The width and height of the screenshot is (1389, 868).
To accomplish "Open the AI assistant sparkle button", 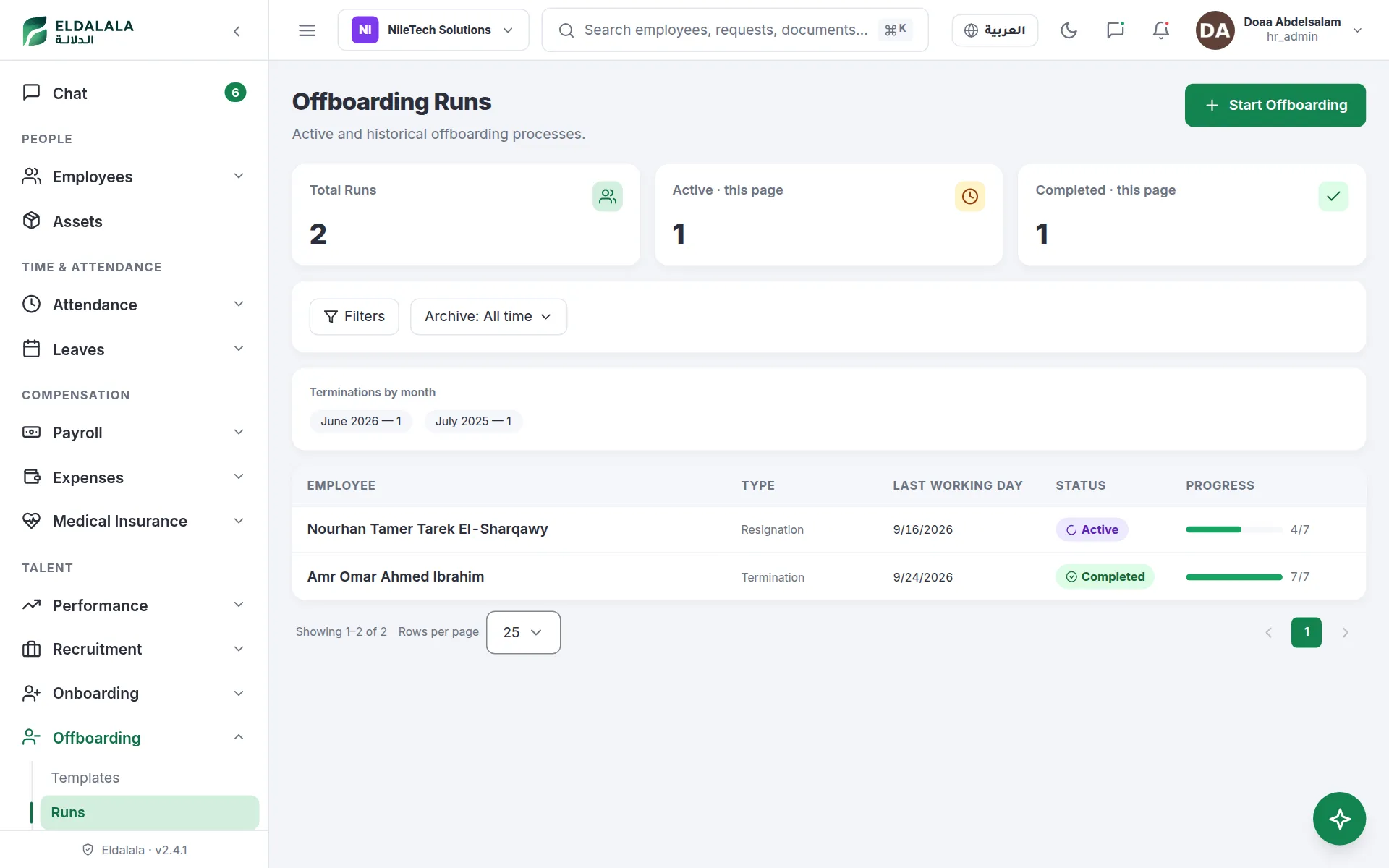I will tap(1339, 819).
